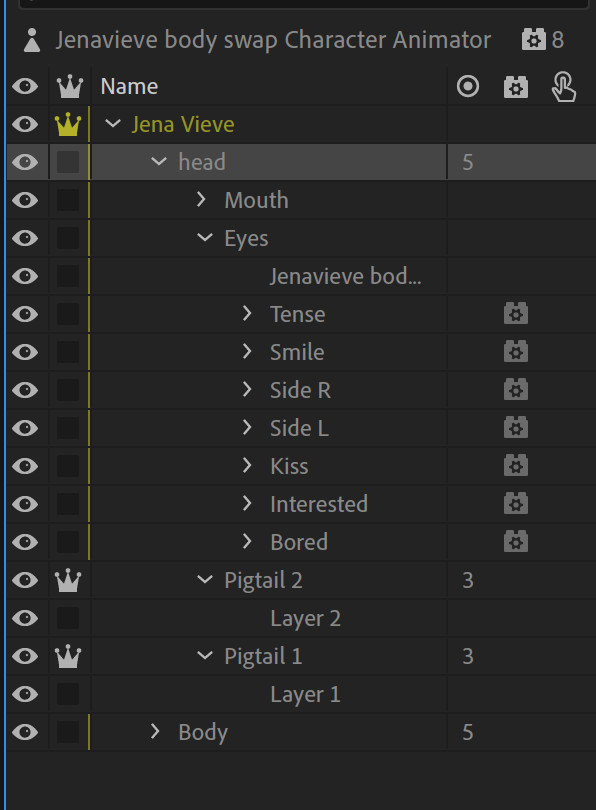Expand the Bored group
Viewport: 596px width, 810px height.
(x=247, y=541)
